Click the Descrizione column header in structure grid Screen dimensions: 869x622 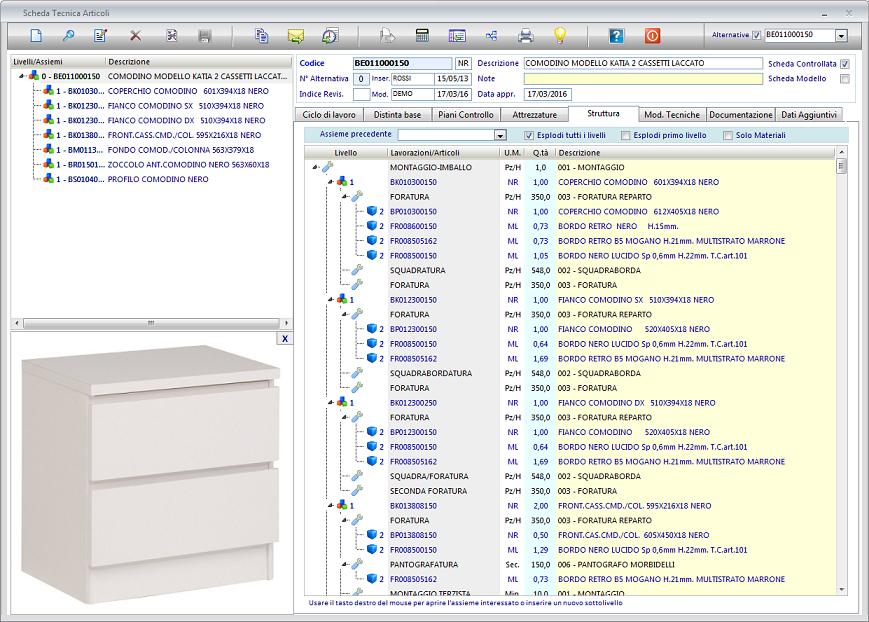tap(695, 152)
